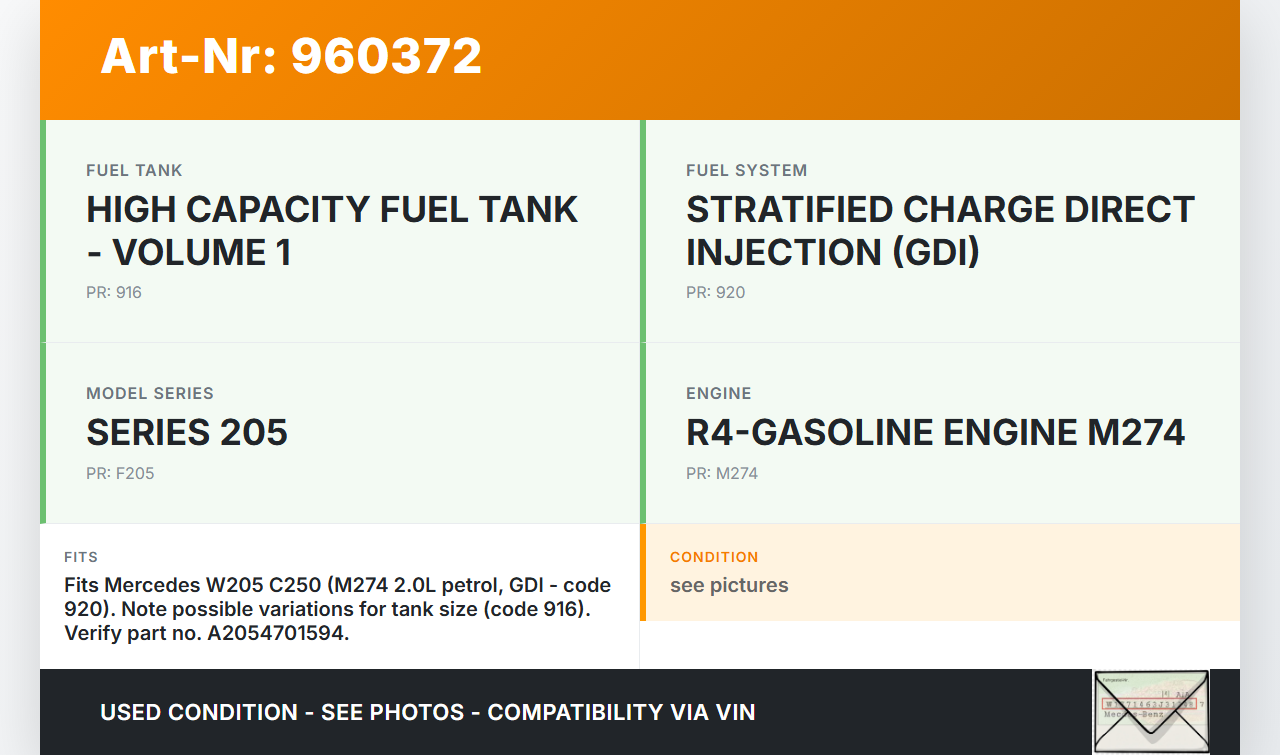Click part number A2054701594
1280x755 pixels.
pos(276,633)
